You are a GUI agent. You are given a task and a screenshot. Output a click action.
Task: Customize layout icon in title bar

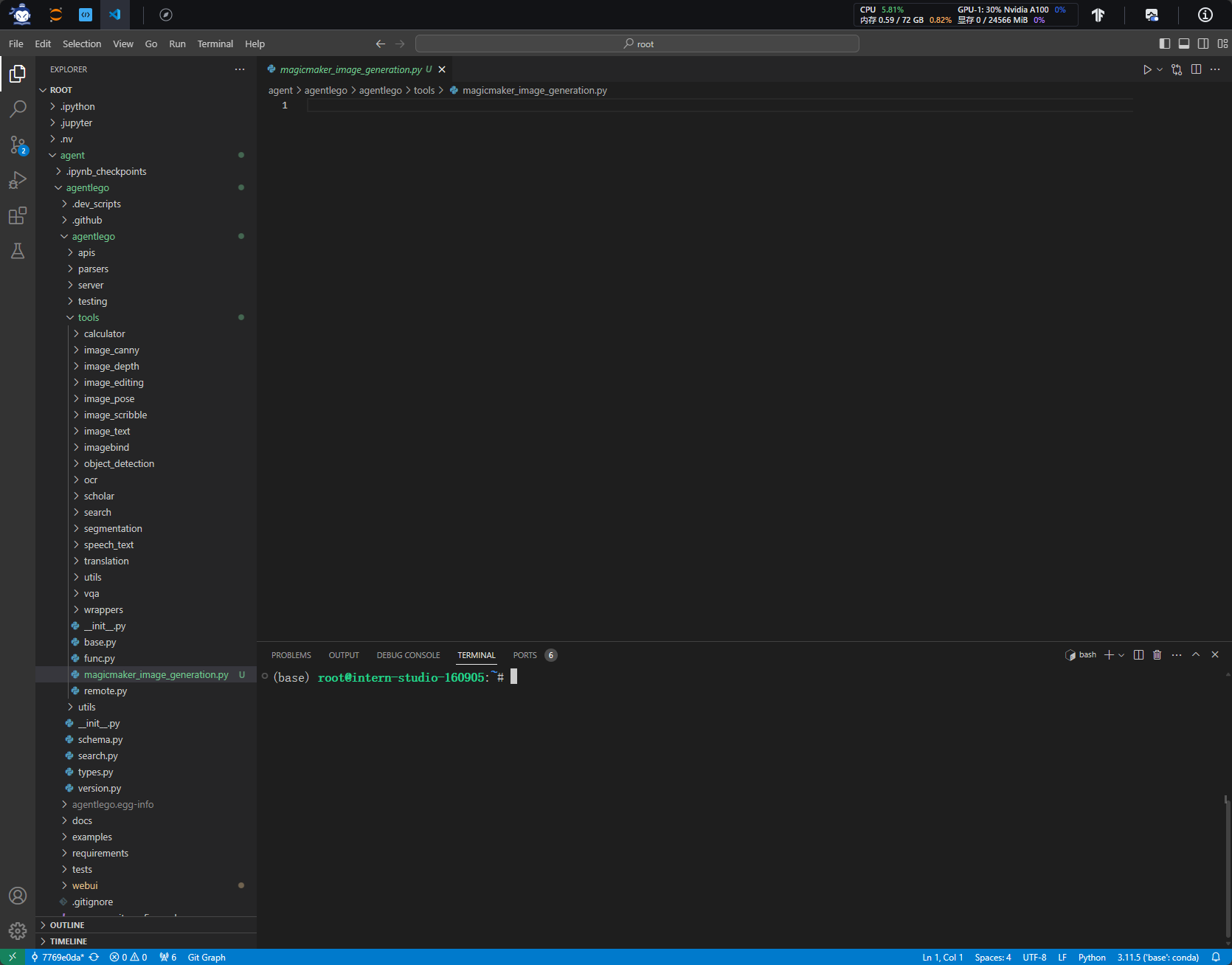tap(1222, 44)
